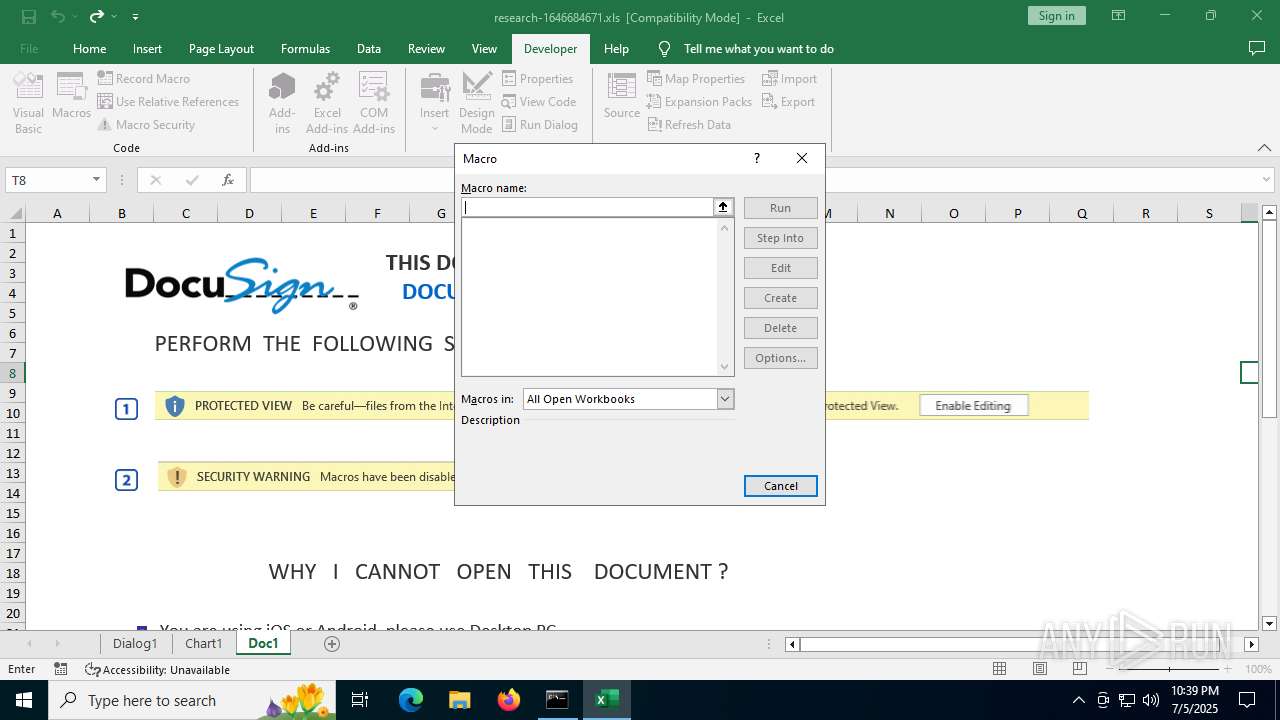Select the Chart1 sheet tab
Image resolution: width=1280 pixels, height=720 pixels.
pos(203,644)
